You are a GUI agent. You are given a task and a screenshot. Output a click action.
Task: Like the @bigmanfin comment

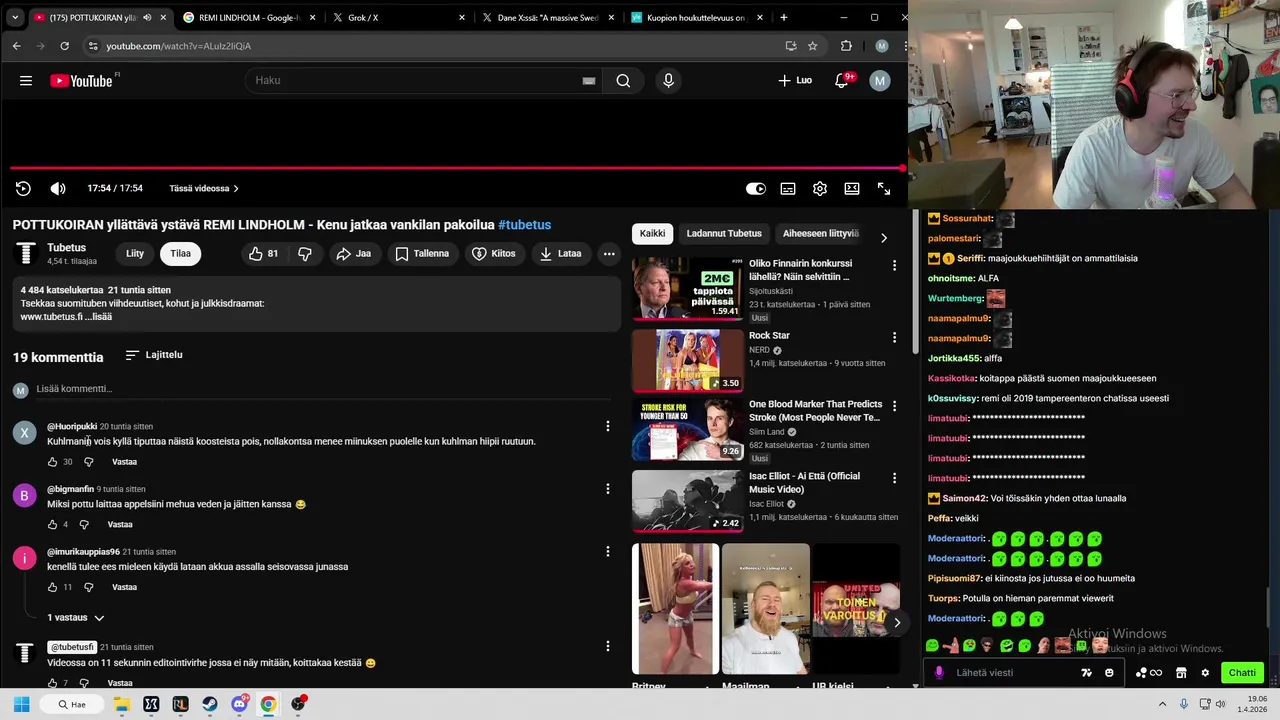pyautogui.click(x=53, y=525)
